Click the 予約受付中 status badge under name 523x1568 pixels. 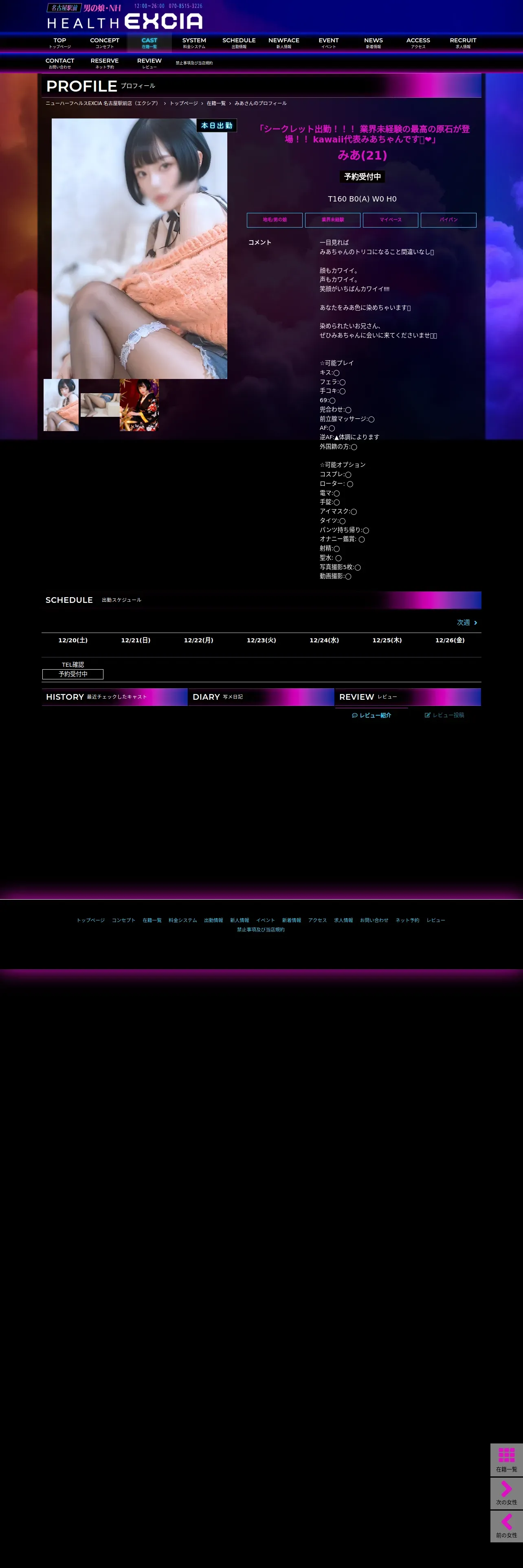362,177
